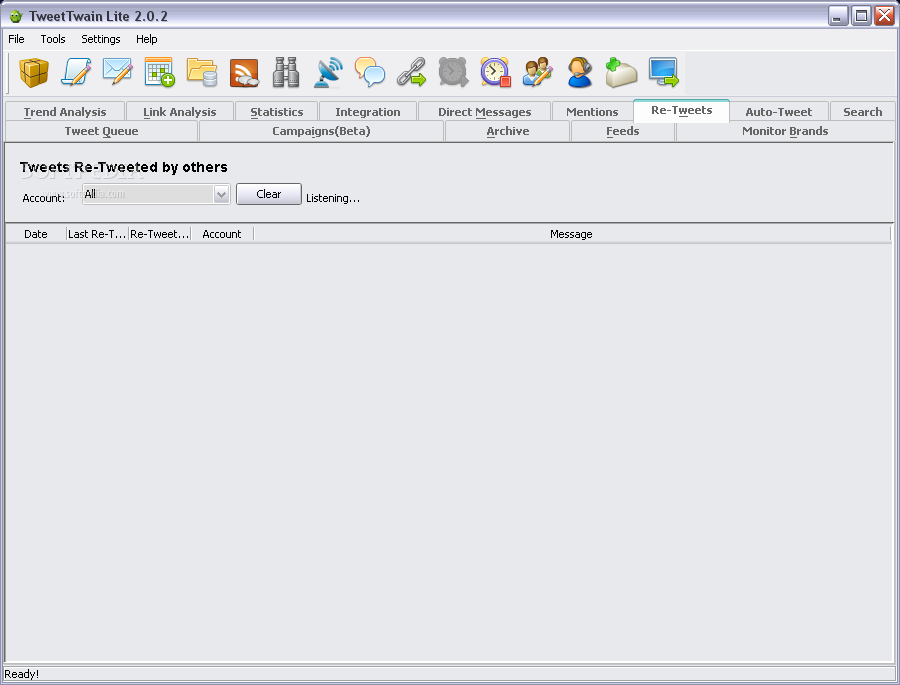Open the Auto-Tweet tab

coord(778,111)
